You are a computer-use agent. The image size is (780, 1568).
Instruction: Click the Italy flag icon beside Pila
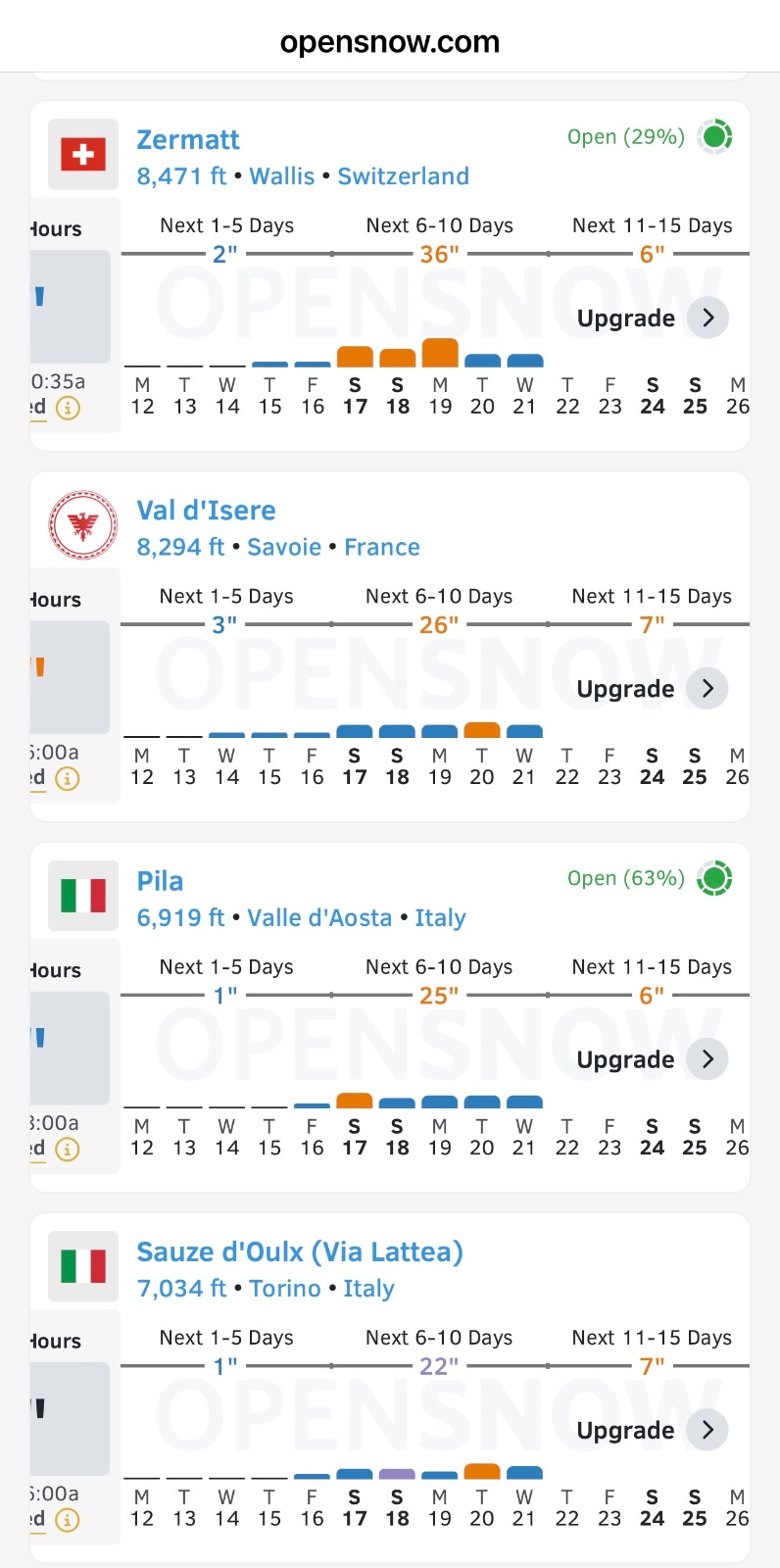point(83,896)
